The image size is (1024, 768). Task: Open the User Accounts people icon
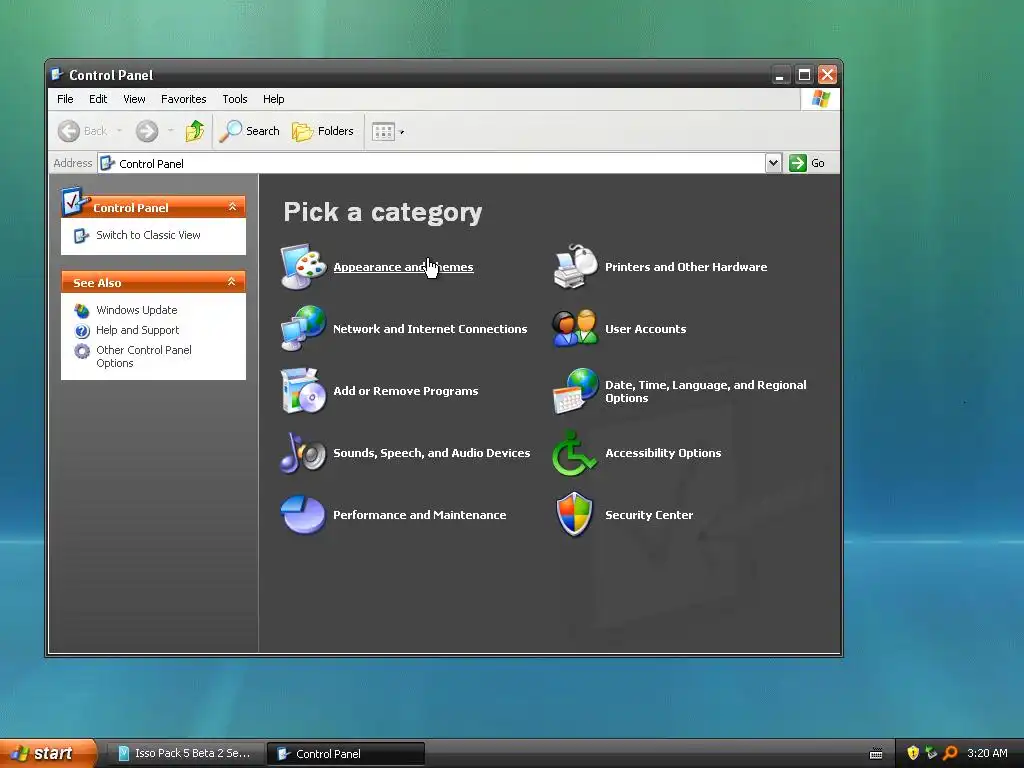pos(575,328)
